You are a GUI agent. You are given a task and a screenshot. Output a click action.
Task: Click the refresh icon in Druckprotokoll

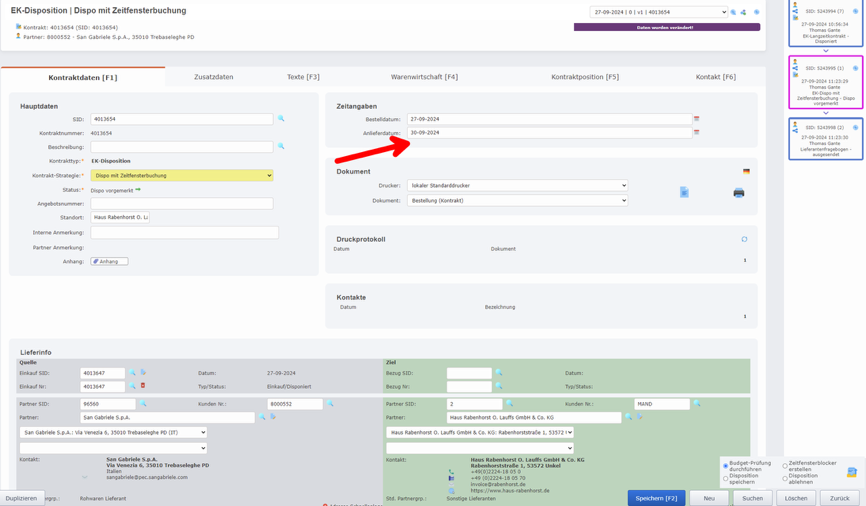744,240
